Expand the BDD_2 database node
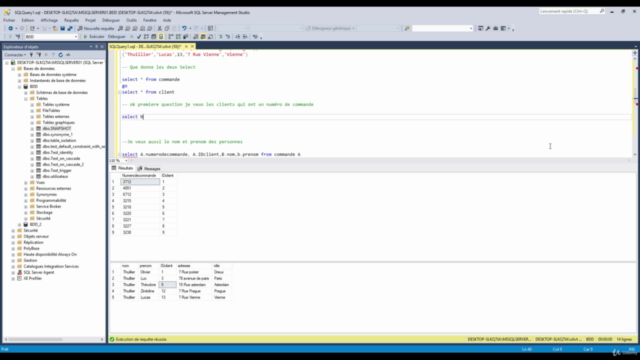Viewport: 640px width, 360px height. point(19,224)
